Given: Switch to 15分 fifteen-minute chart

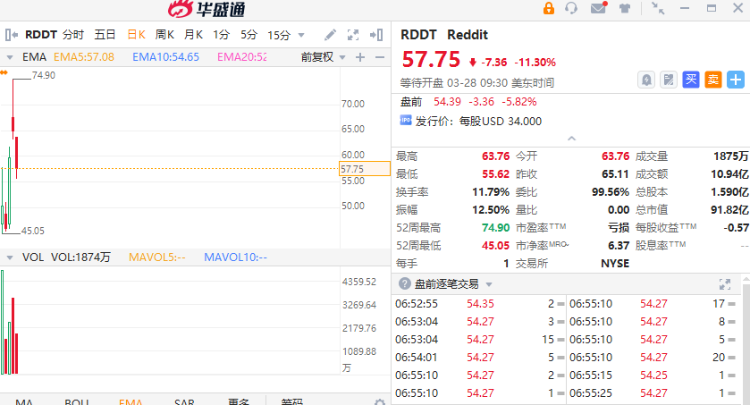Looking at the screenshot, I should tap(279, 35).
